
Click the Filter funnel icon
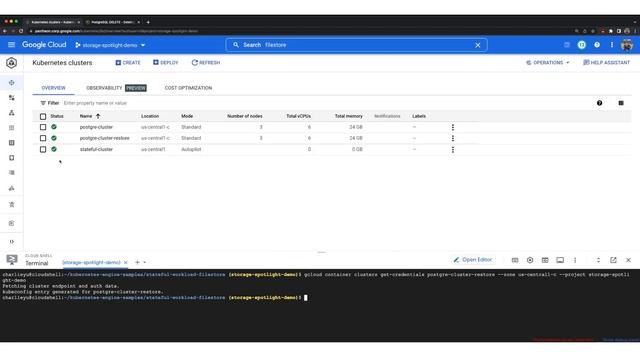(43, 103)
